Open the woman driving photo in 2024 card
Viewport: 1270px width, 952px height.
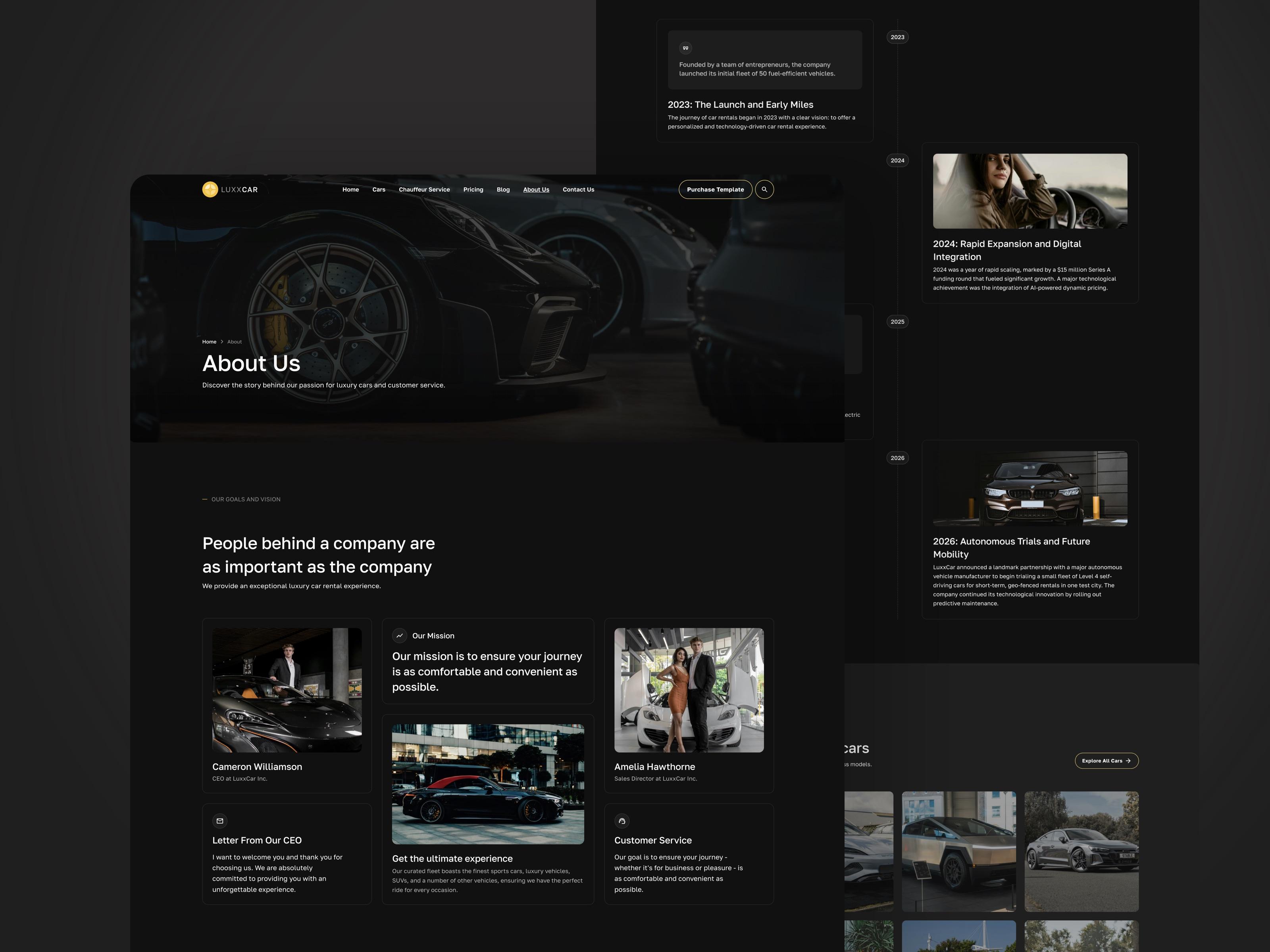pyautogui.click(x=1030, y=191)
